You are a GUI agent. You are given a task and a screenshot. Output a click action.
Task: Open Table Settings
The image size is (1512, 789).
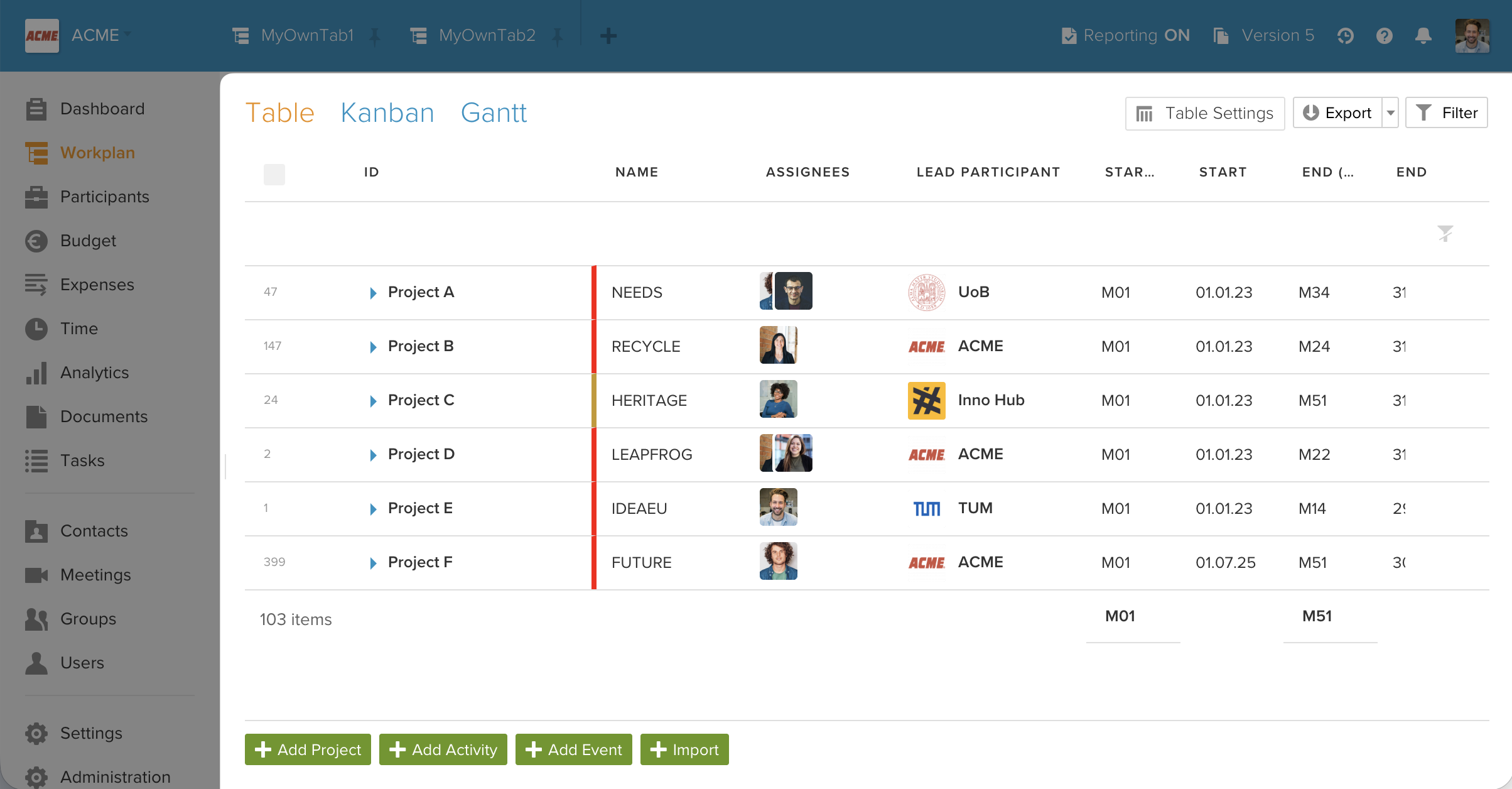[1204, 113]
